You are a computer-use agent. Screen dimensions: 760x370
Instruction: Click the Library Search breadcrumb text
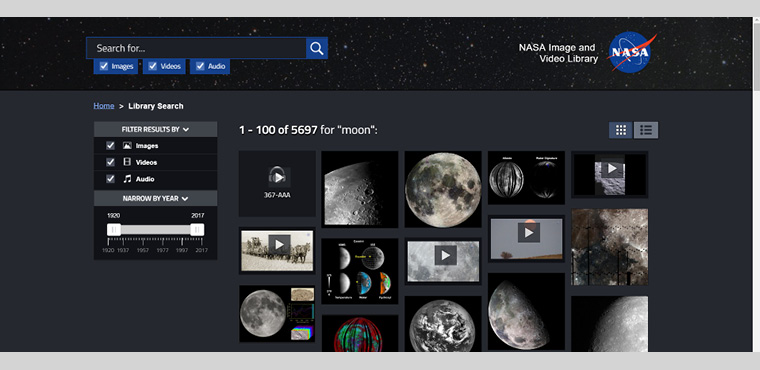tap(156, 106)
